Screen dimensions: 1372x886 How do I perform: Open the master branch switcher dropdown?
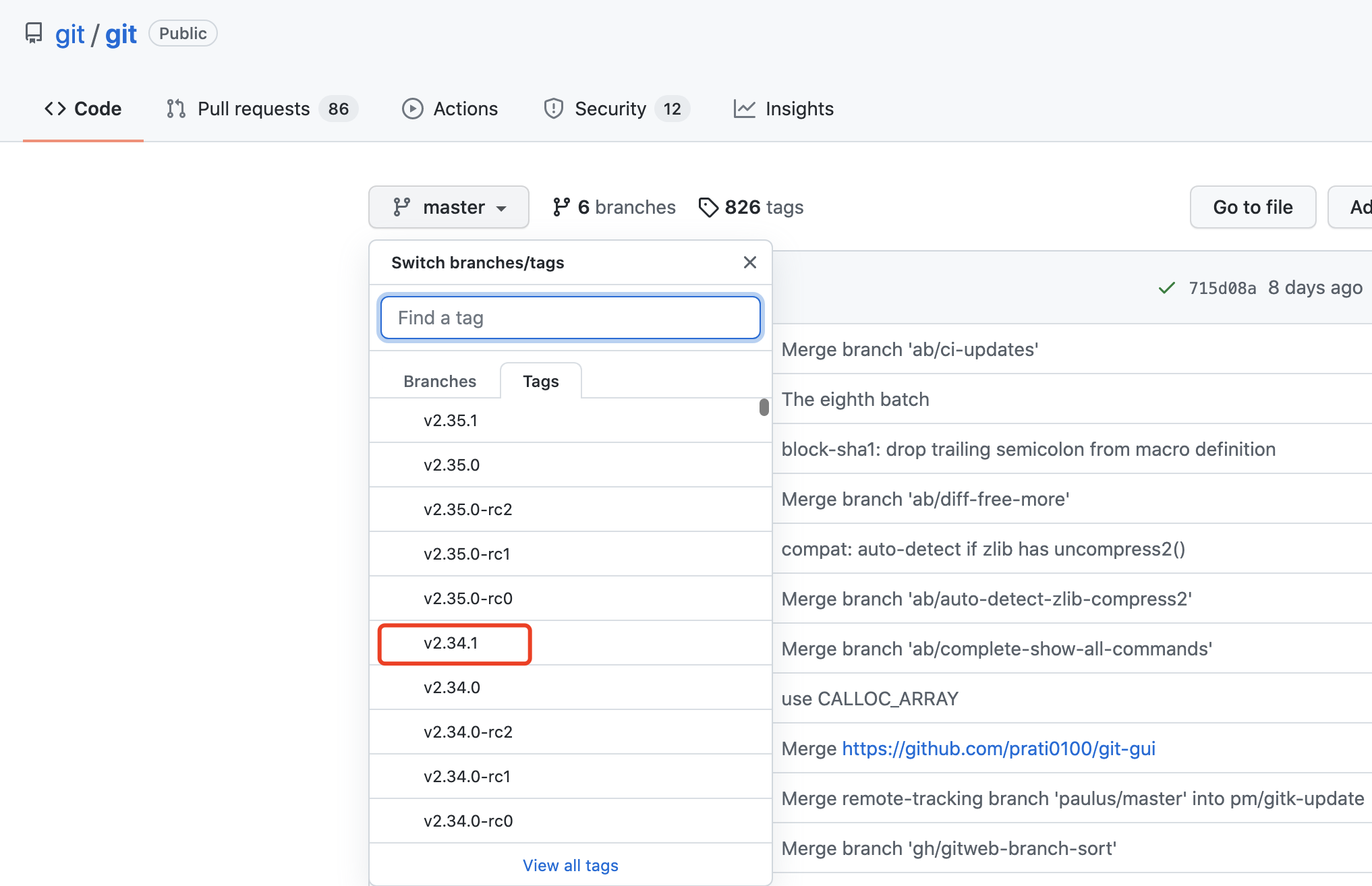tap(449, 207)
